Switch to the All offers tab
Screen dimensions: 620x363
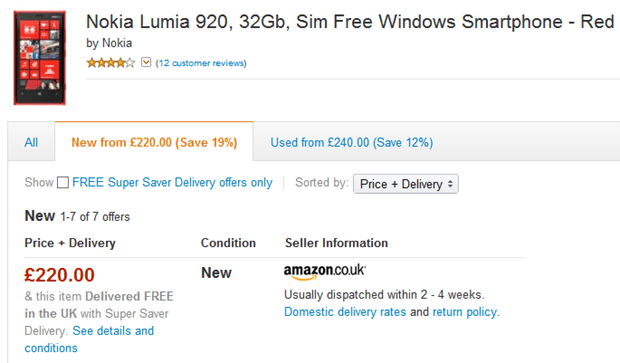[x=31, y=142]
